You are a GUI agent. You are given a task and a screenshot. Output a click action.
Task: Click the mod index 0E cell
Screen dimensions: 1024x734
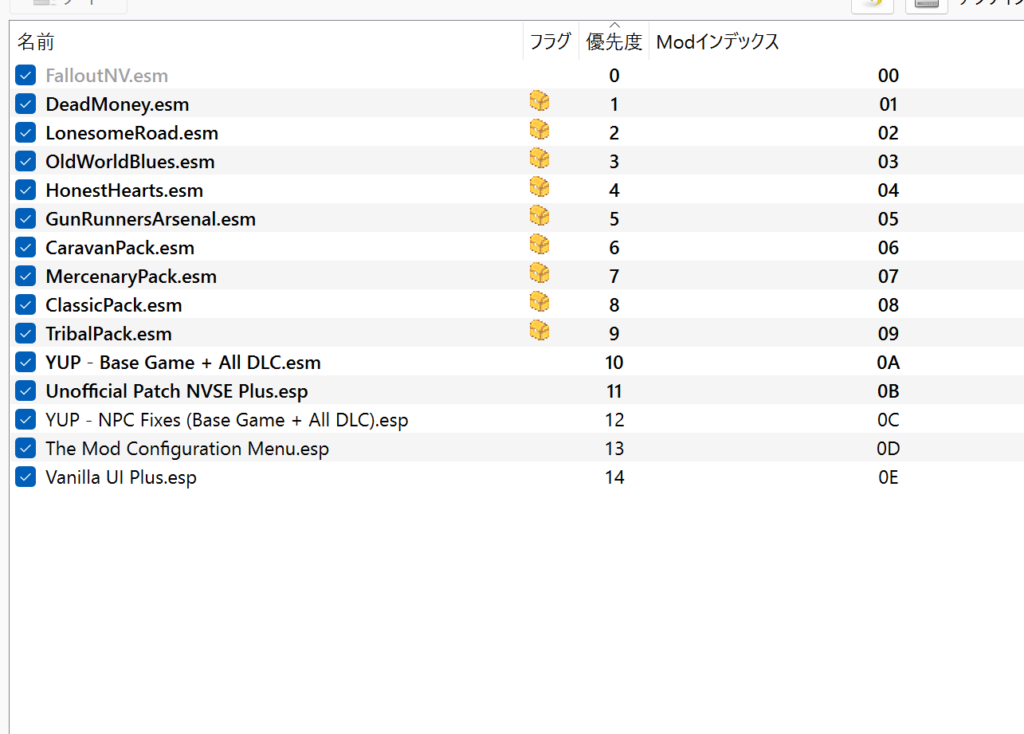click(x=888, y=478)
